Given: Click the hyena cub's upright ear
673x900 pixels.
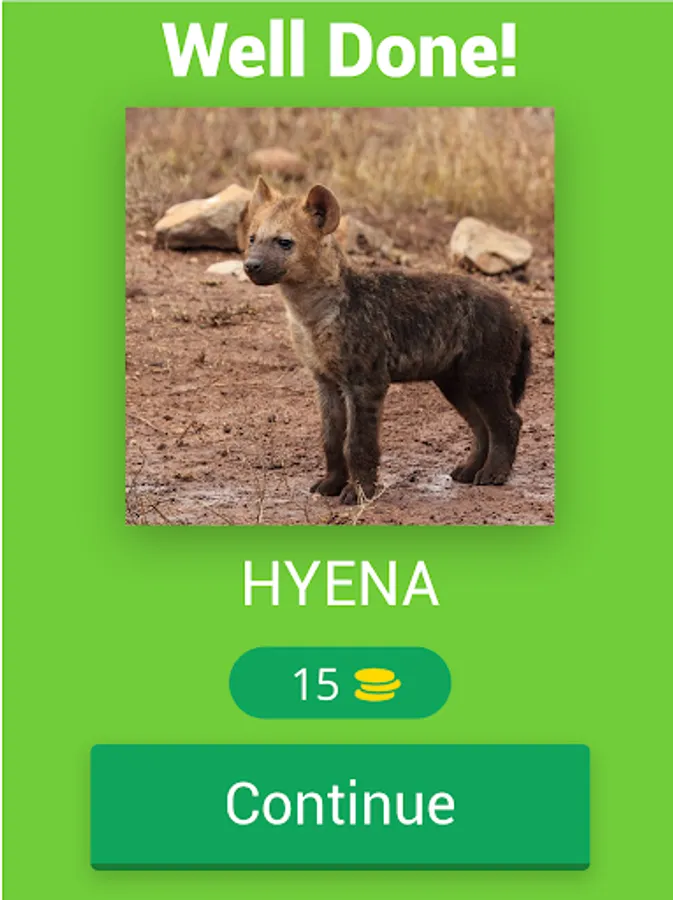Looking at the screenshot, I should pos(322,208).
